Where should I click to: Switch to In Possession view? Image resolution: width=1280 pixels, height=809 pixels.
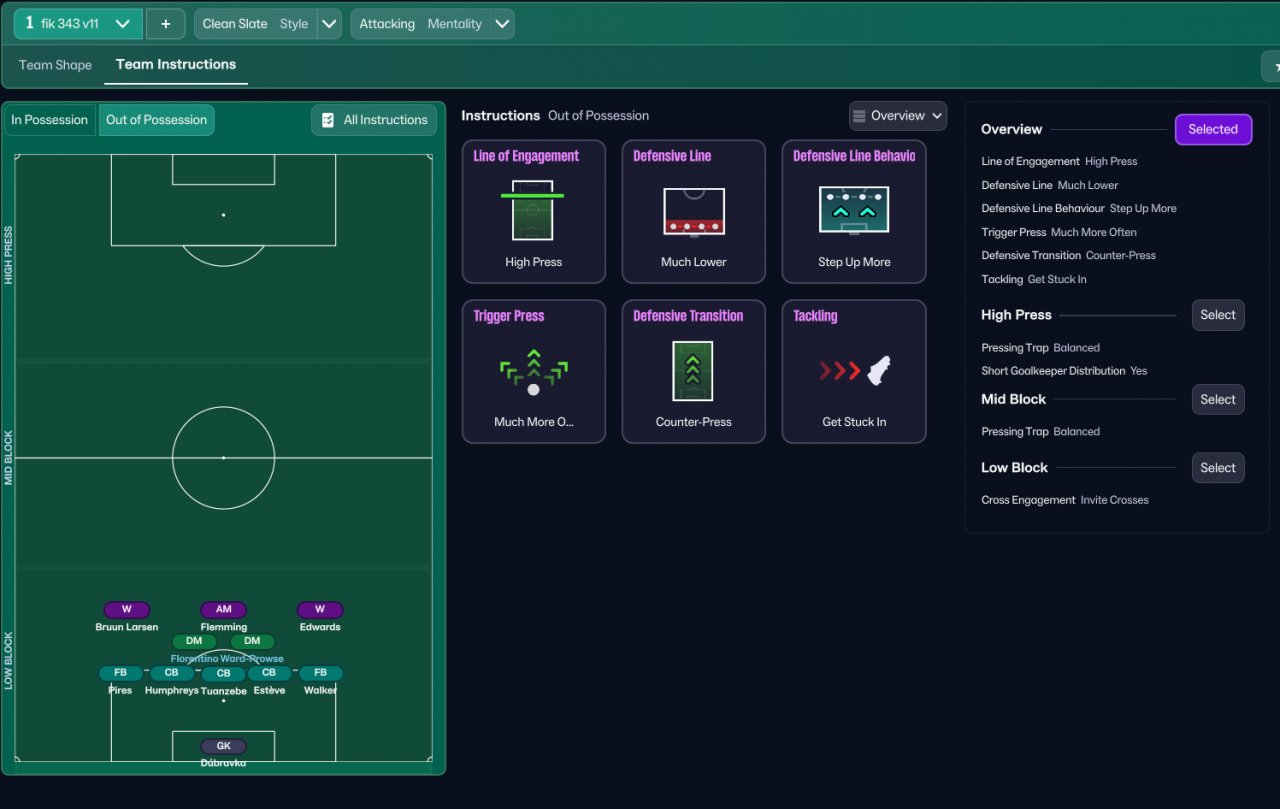pos(50,120)
